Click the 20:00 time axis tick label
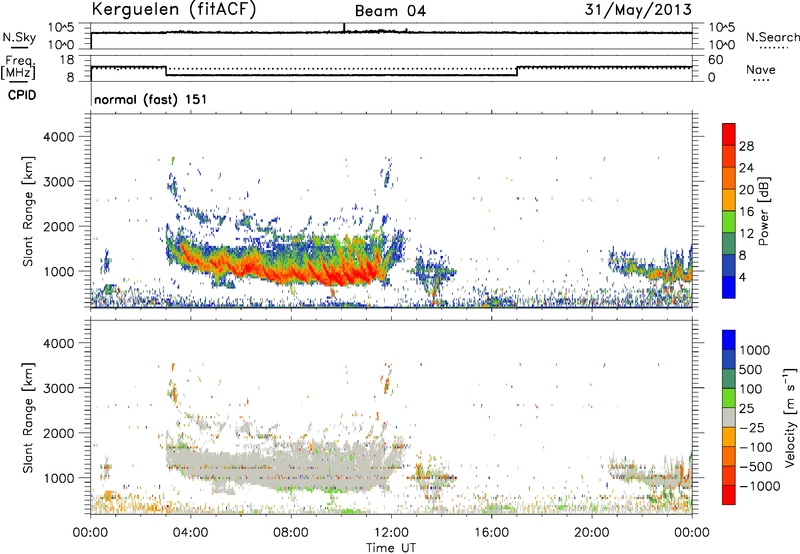The height and width of the screenshot is (554, 800). (591, 533)
